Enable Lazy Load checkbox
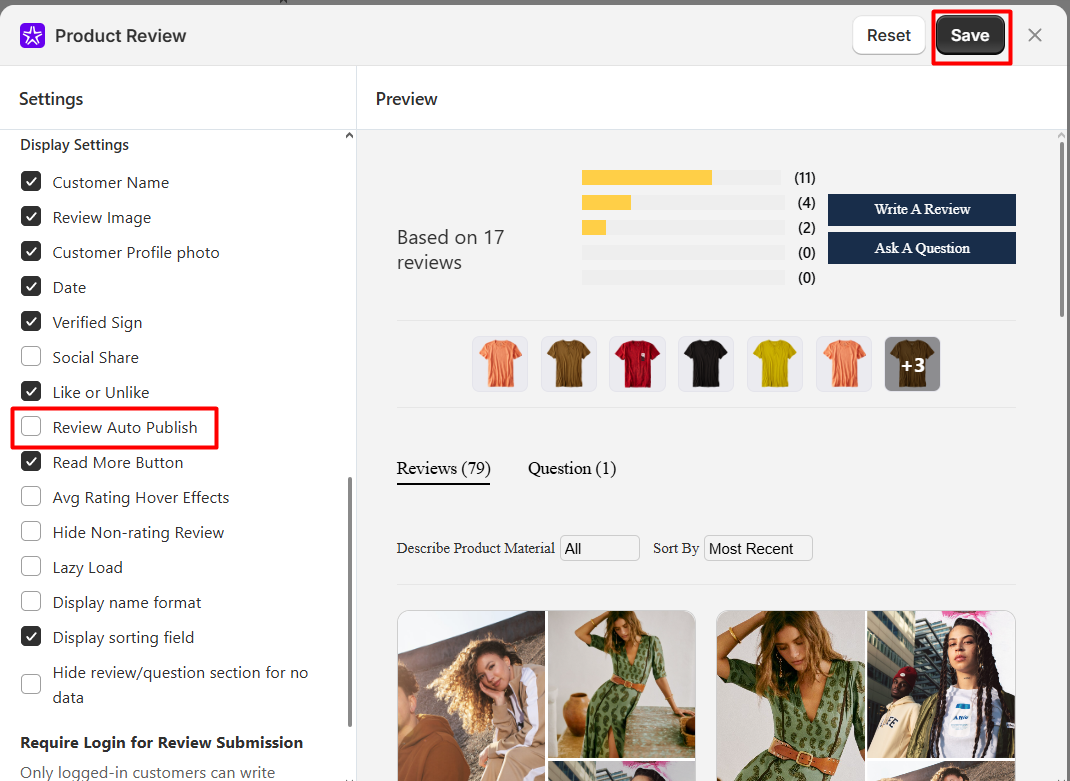Image resolution: width=1070 pixels, height=781 pixels. pyautogui.click(x=31, y=567)
